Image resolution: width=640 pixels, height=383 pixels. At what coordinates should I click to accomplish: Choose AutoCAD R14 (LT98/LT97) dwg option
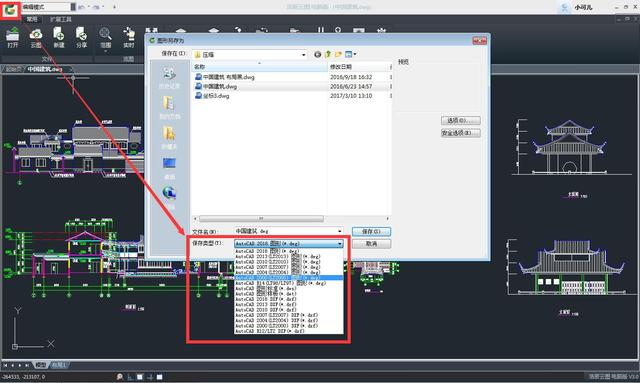point(289,283)
